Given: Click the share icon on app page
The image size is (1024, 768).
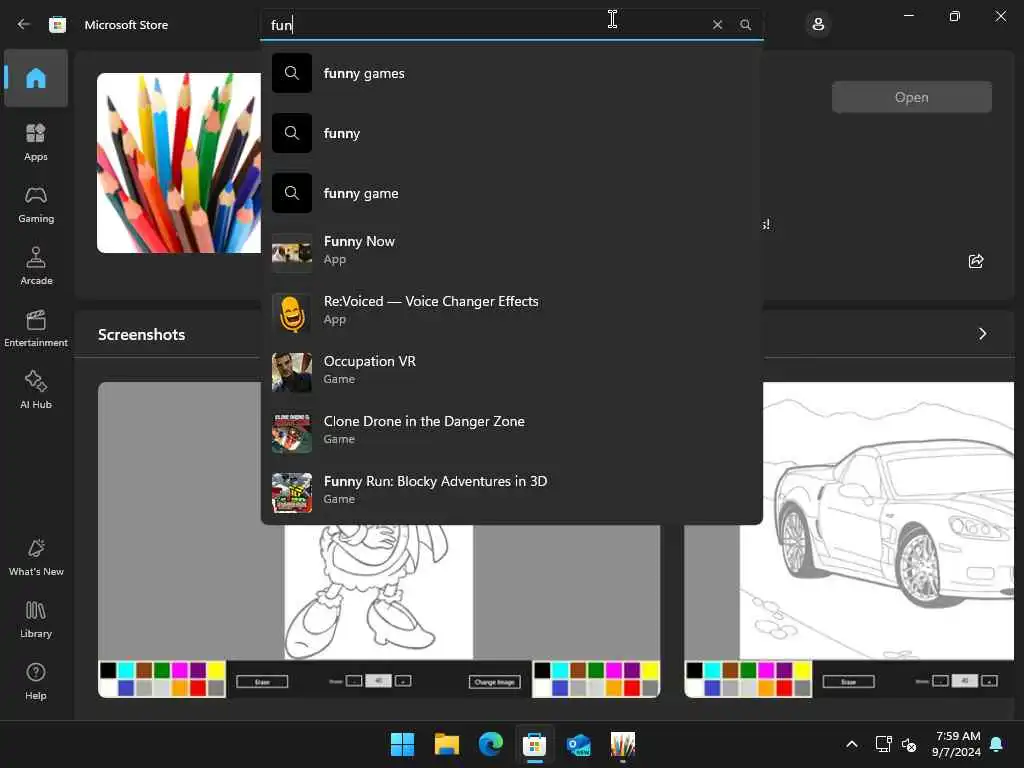Looking at the screenshot, I should pyautogui.click(x=976, y=261).
